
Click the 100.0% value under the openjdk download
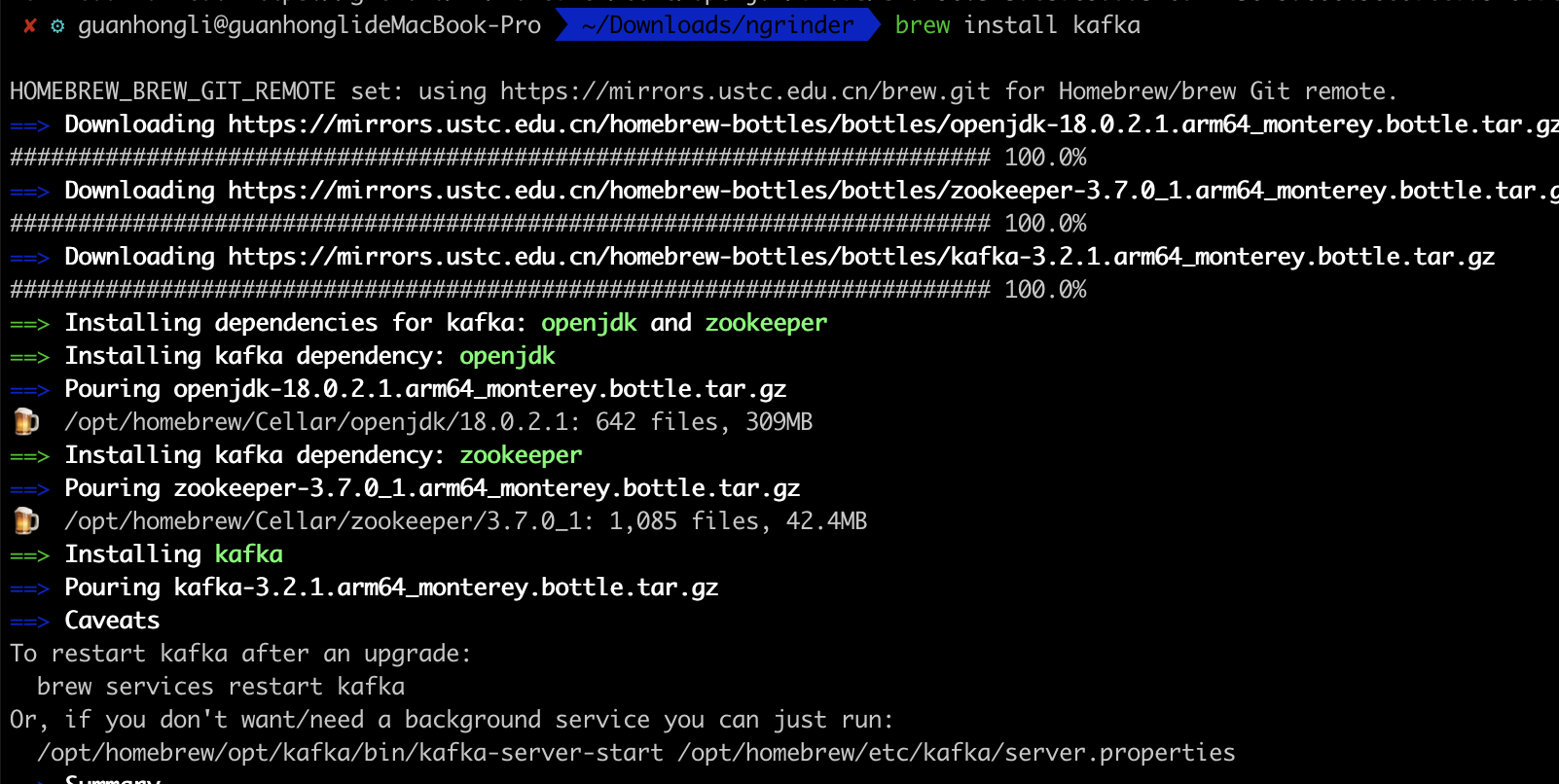point(1045,158)
